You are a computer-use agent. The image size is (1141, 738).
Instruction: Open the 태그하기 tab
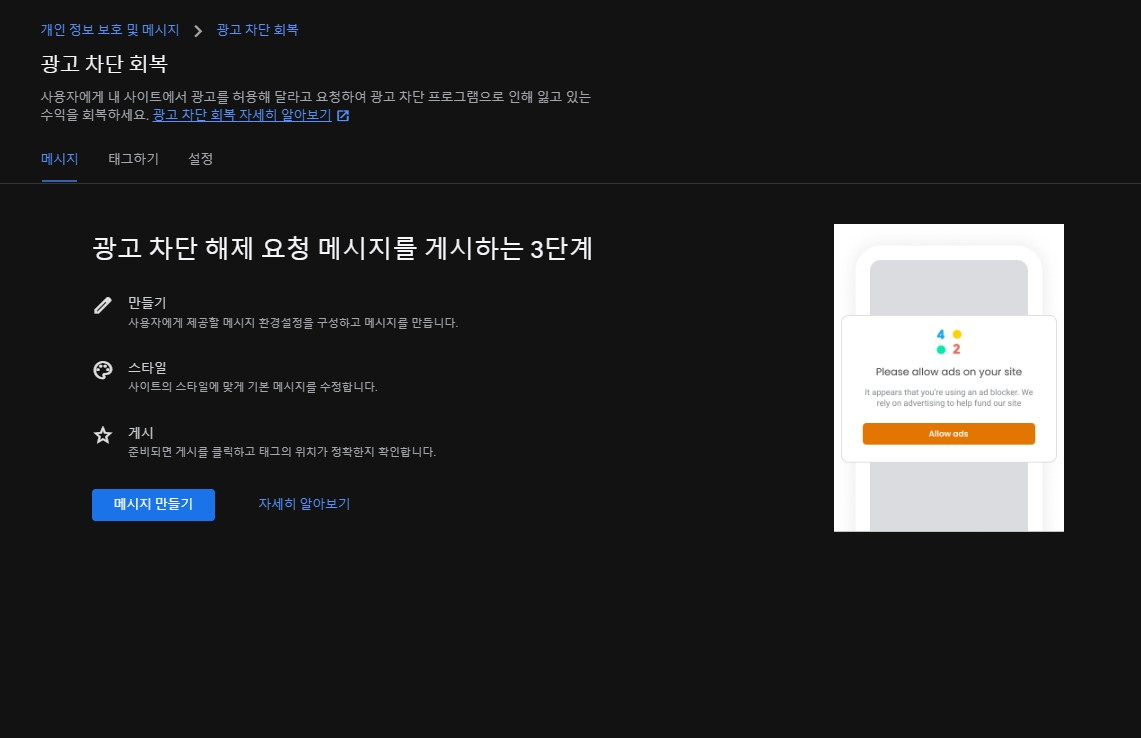click(133, 159)
